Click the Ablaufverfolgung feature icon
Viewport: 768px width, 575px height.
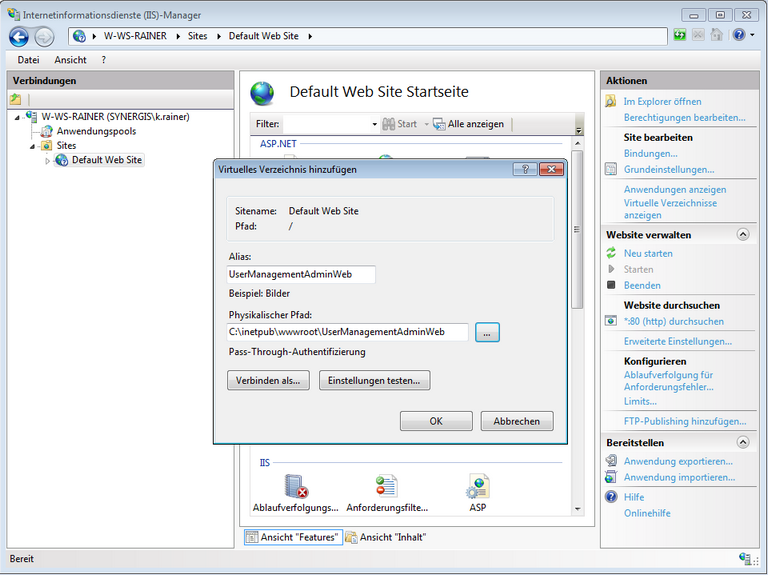click(x=296, y=487)
